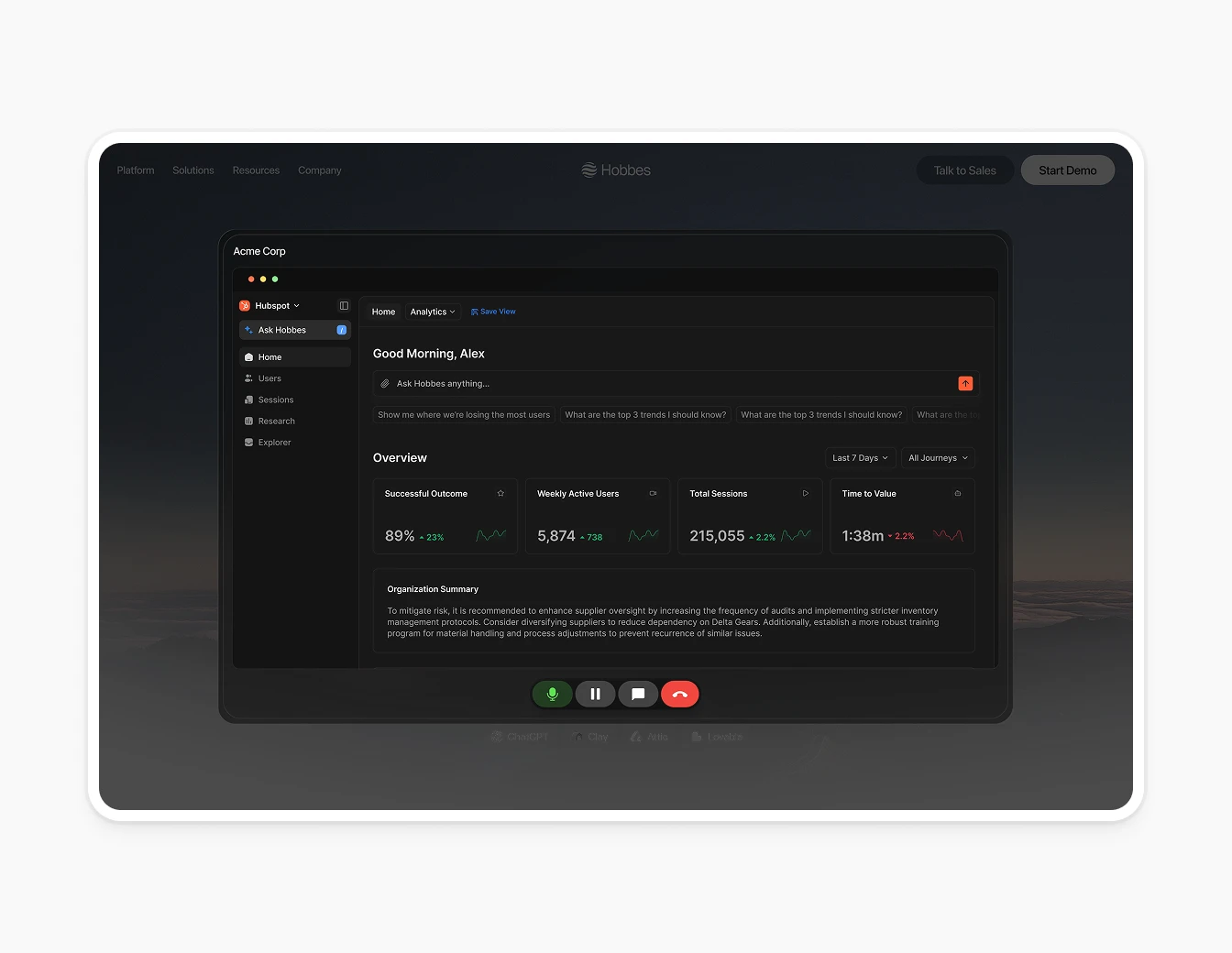Mute the microphone in the call controls
The image size is (1232, 953).
click(552, 694)
